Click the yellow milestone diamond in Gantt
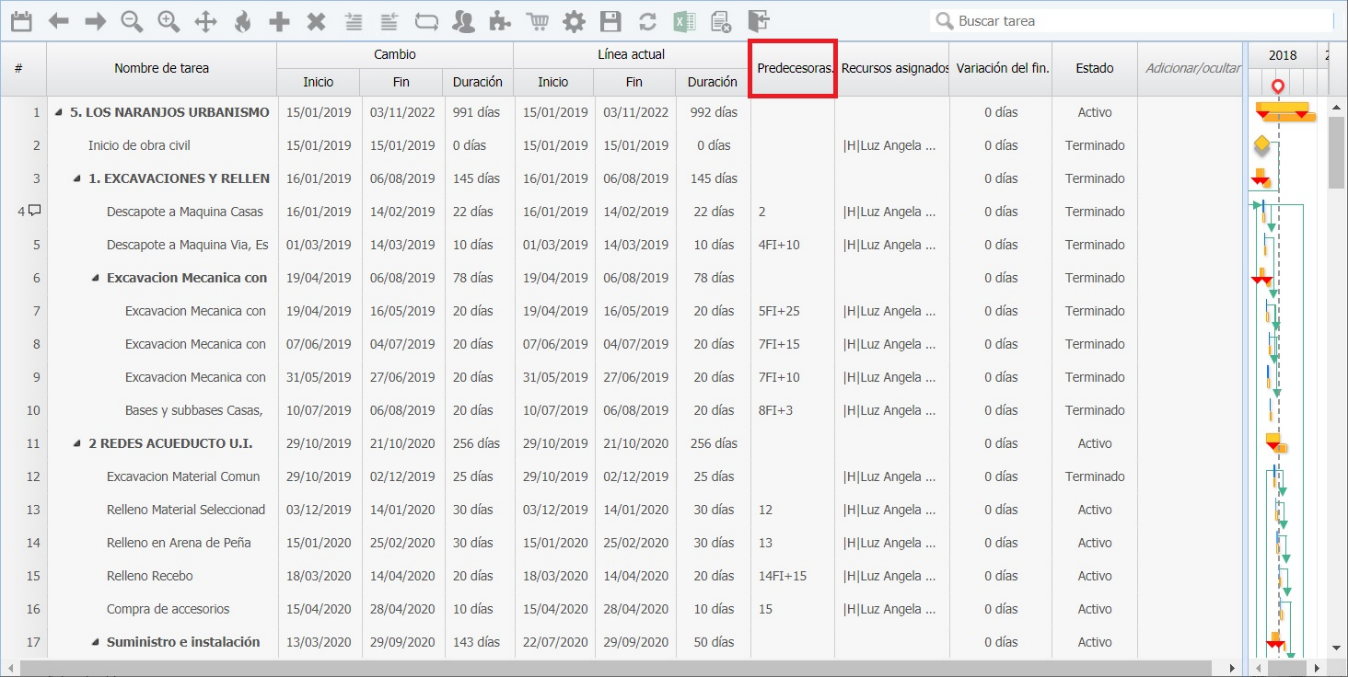 (x=1262, y=145)
